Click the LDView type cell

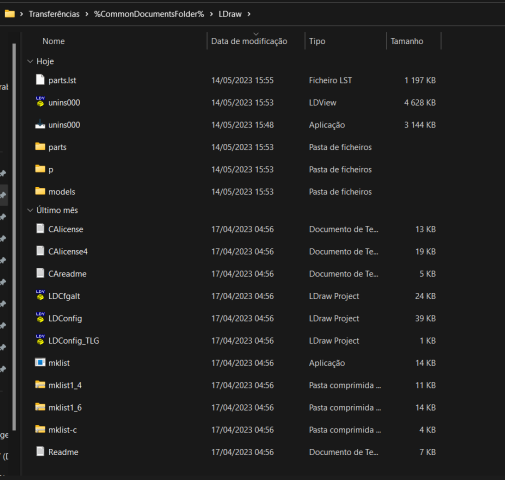click(x=322, y=103)
